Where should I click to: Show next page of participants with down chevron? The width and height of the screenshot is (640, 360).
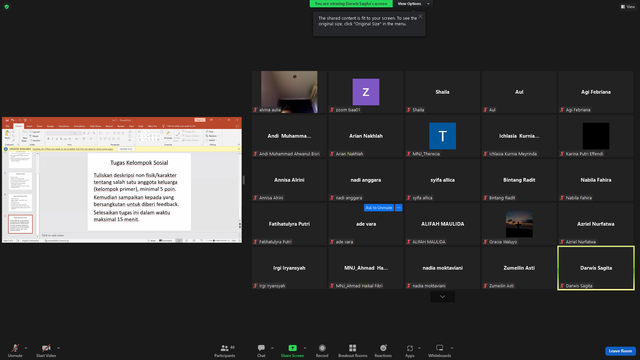[x=442, y=297]
